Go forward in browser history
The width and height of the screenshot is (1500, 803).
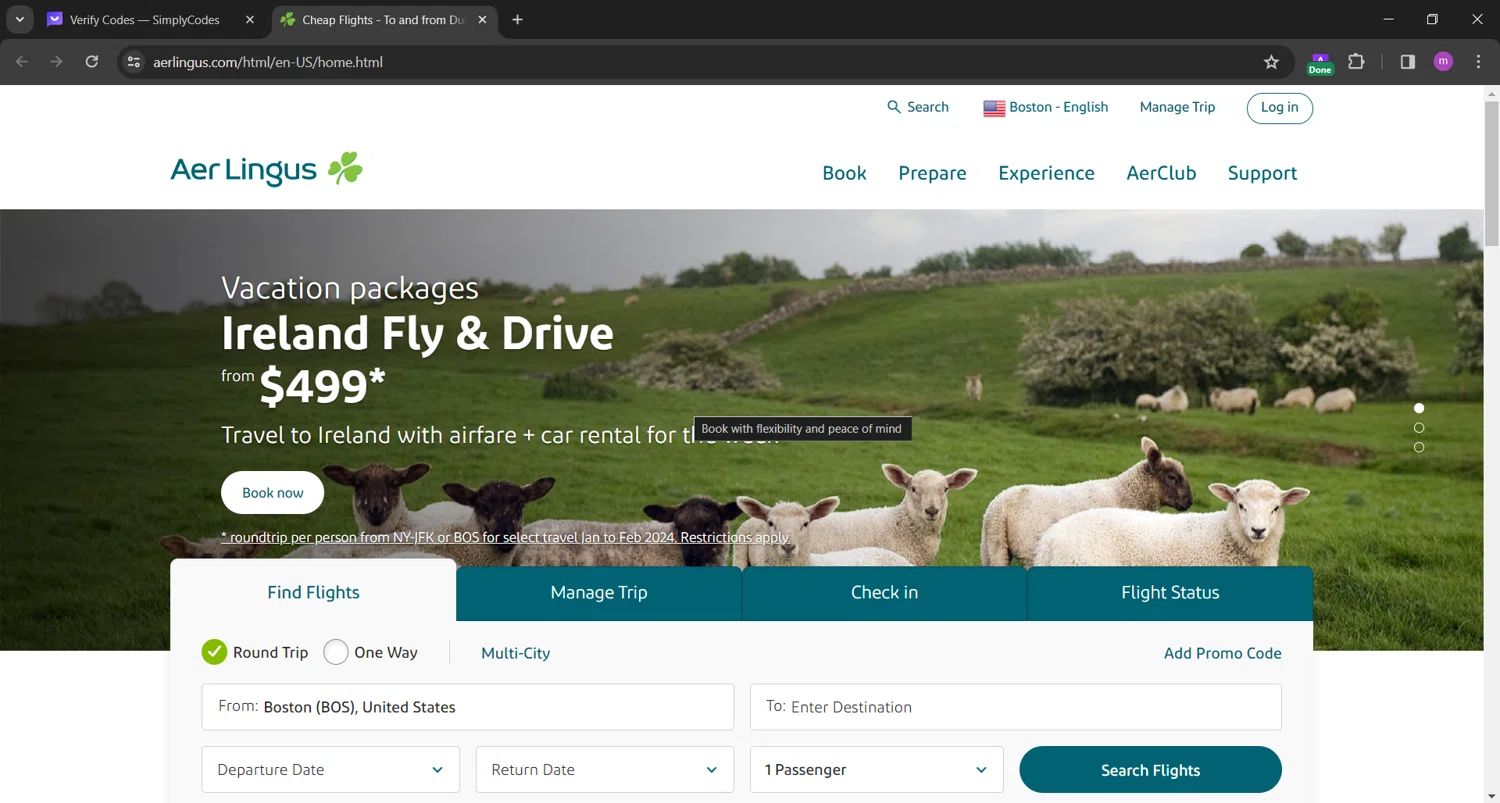click(x=57, y=62)
